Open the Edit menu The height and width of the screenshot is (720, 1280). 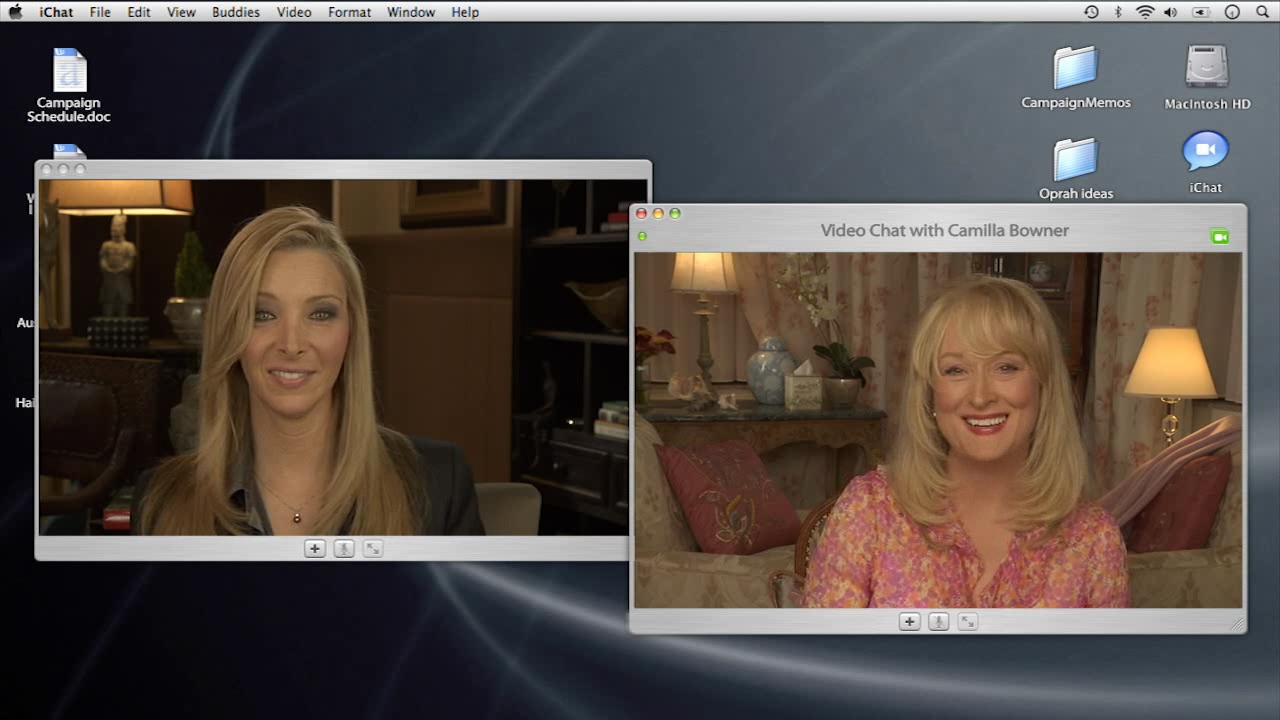[139, 12]
